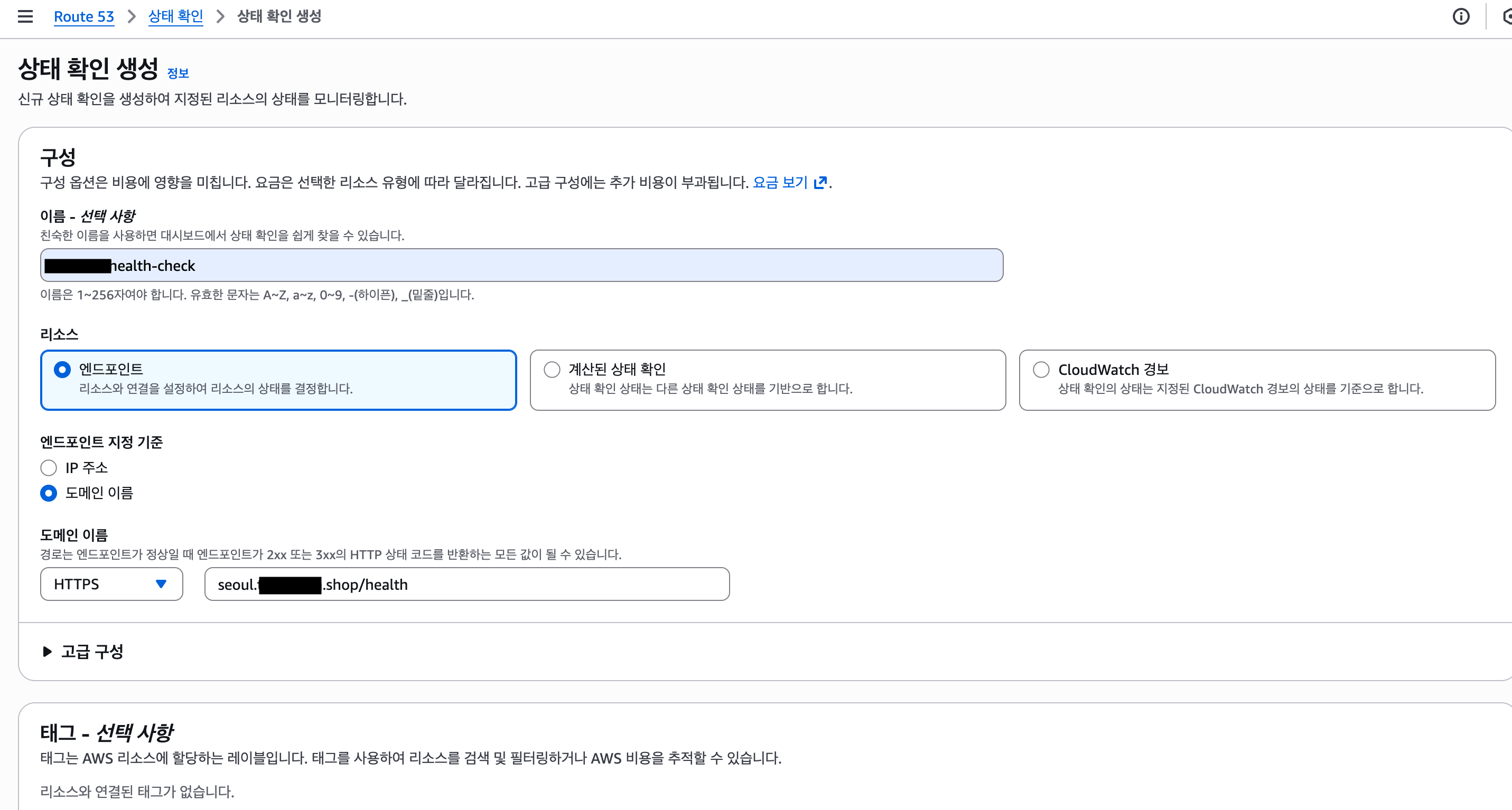1512x810 pixels.
Task: Click the health-check name input field
Action: pos(521,265)
